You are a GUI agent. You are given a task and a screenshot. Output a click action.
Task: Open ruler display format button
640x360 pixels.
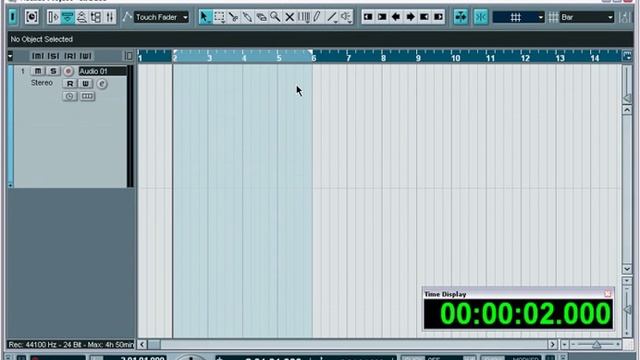tap(627, 56)
